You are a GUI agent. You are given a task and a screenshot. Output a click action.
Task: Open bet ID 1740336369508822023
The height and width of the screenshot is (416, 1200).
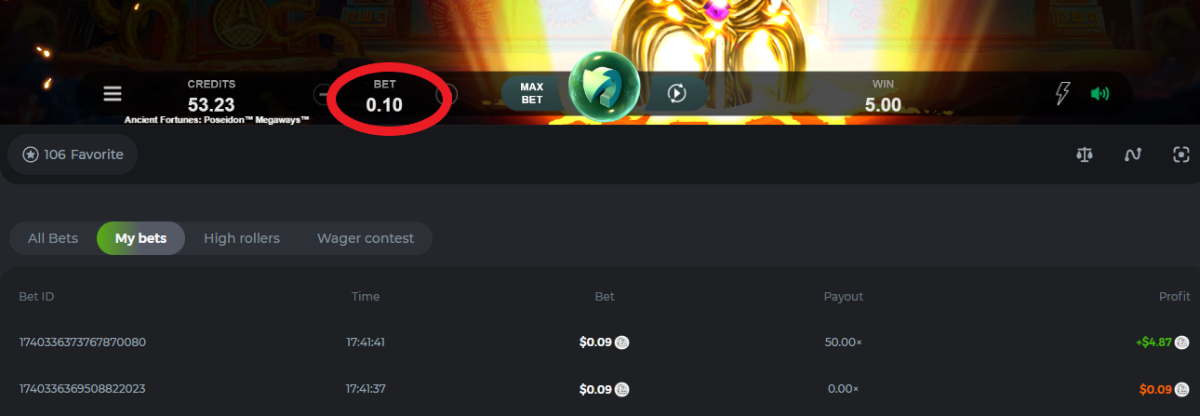[x=82, y=389]
